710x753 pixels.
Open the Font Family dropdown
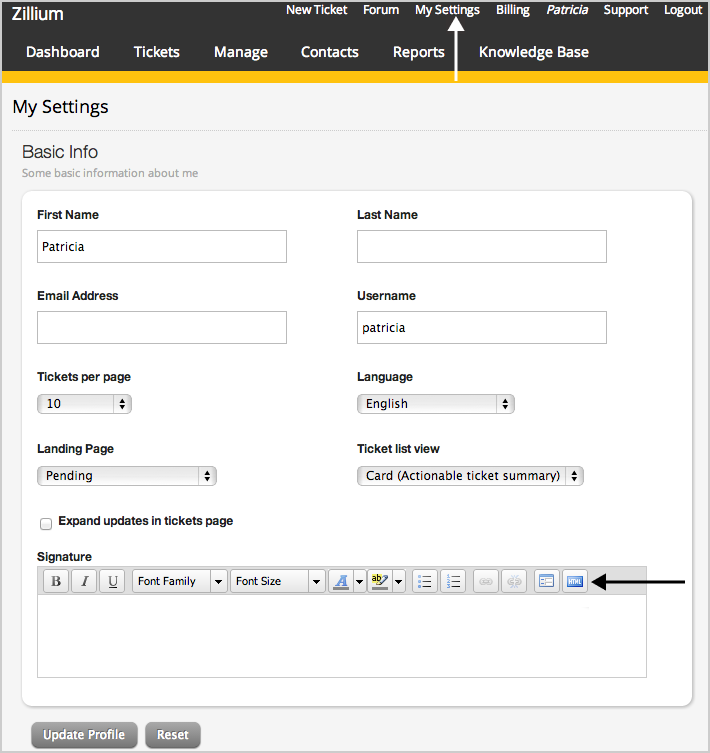tap(179, 581)
